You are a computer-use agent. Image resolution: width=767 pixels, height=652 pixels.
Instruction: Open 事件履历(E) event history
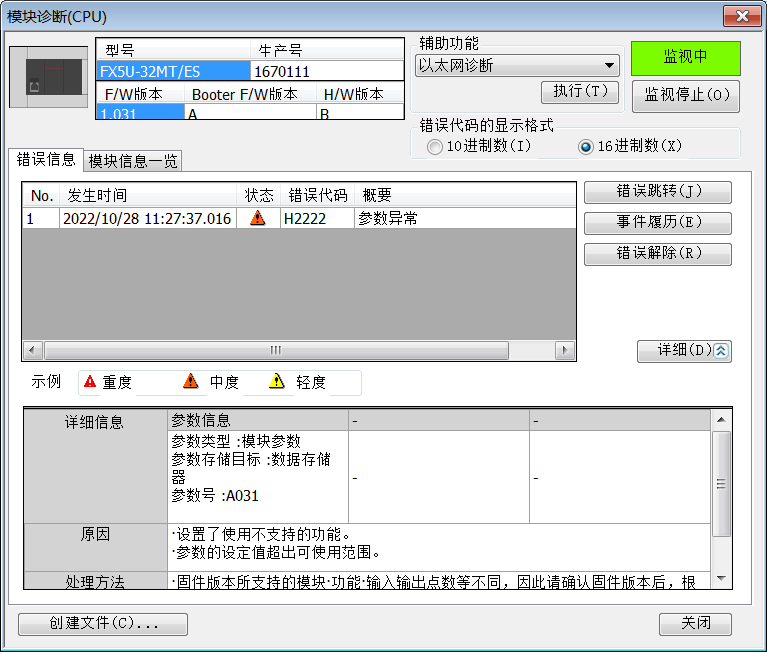click(657, 224)
